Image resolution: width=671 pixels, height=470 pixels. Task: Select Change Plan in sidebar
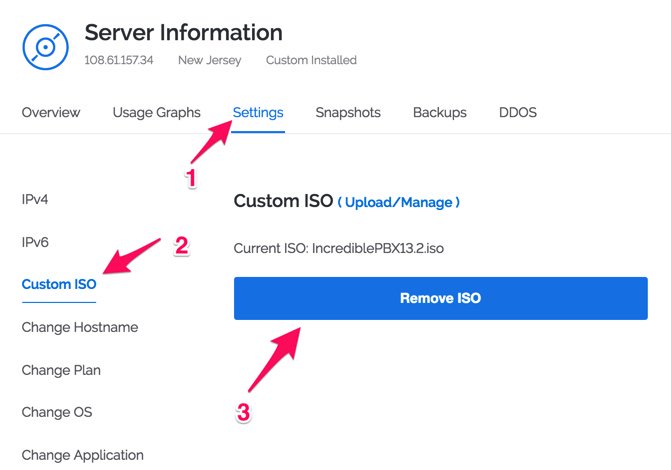(x=61, y=370)
